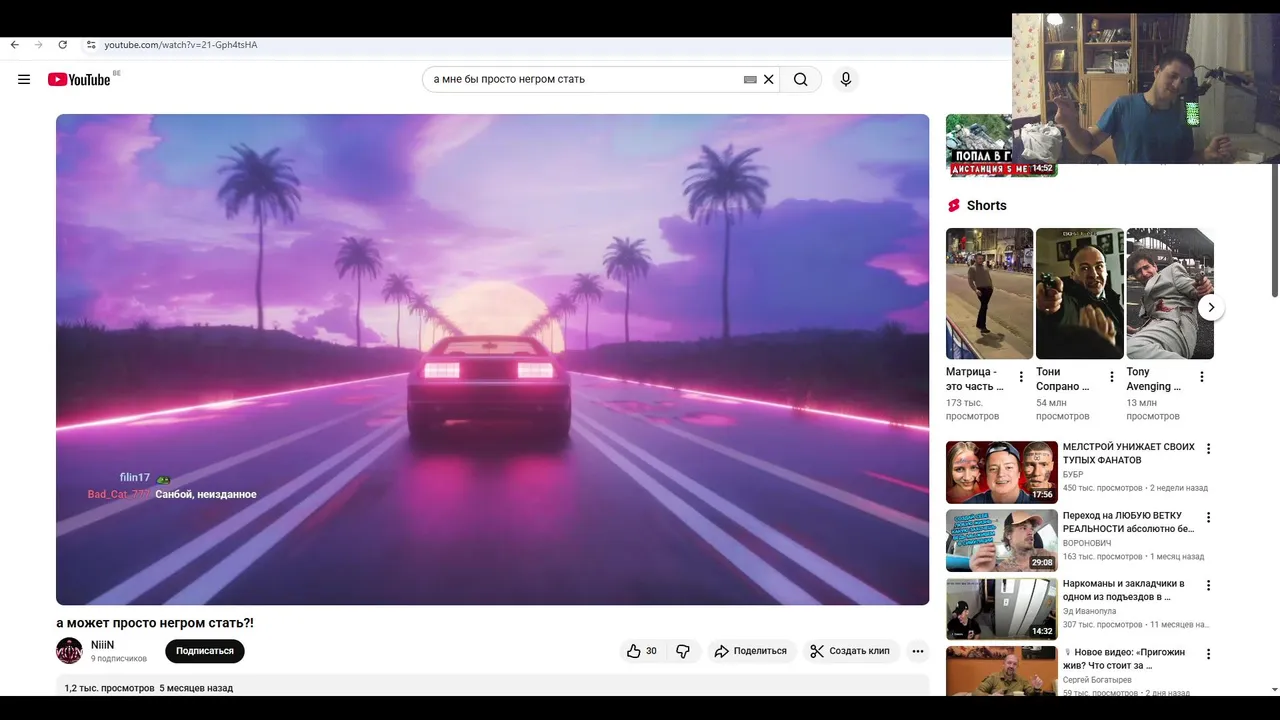Viewport: 1280px width, 720px height.
Task: Open the Пригожин жив video thumbnail
Action: [1002, 671]
